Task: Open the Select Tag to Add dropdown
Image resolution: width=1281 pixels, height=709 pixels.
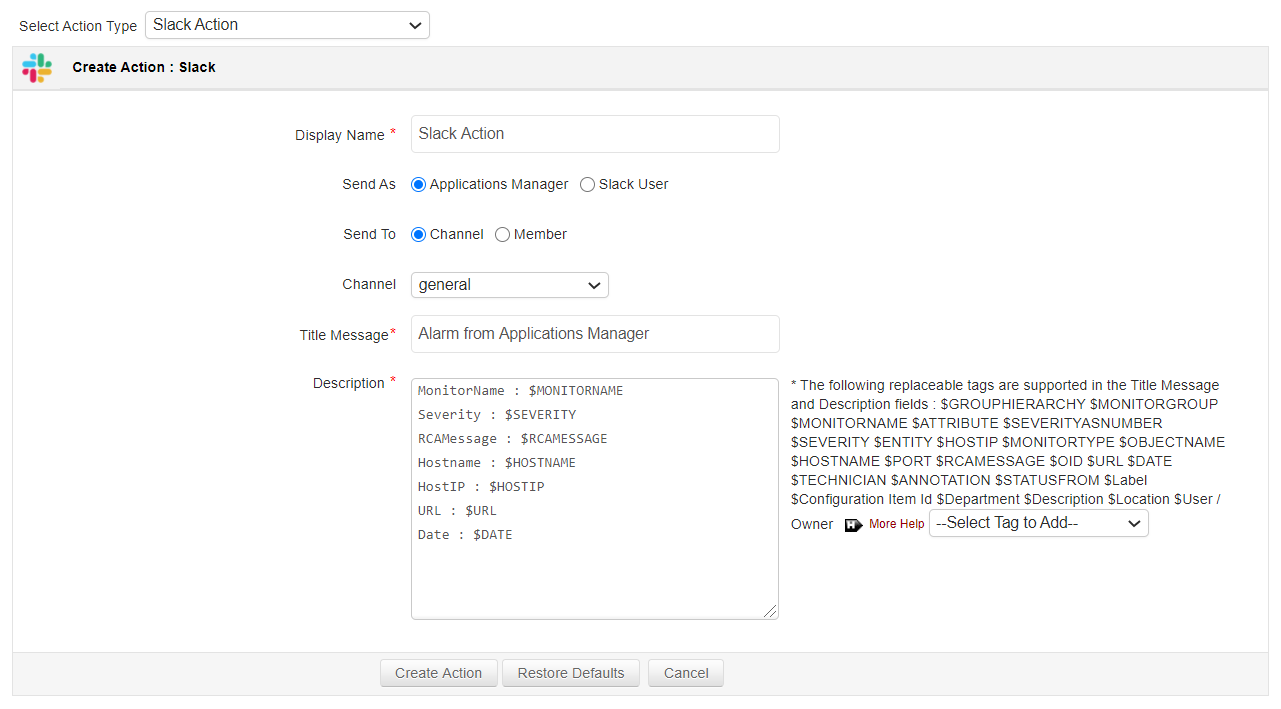Action: click(1038, 523)
